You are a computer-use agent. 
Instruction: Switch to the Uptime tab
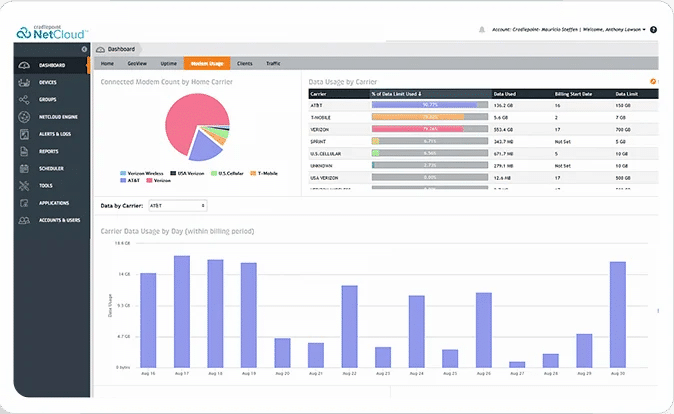pos(168,63)
